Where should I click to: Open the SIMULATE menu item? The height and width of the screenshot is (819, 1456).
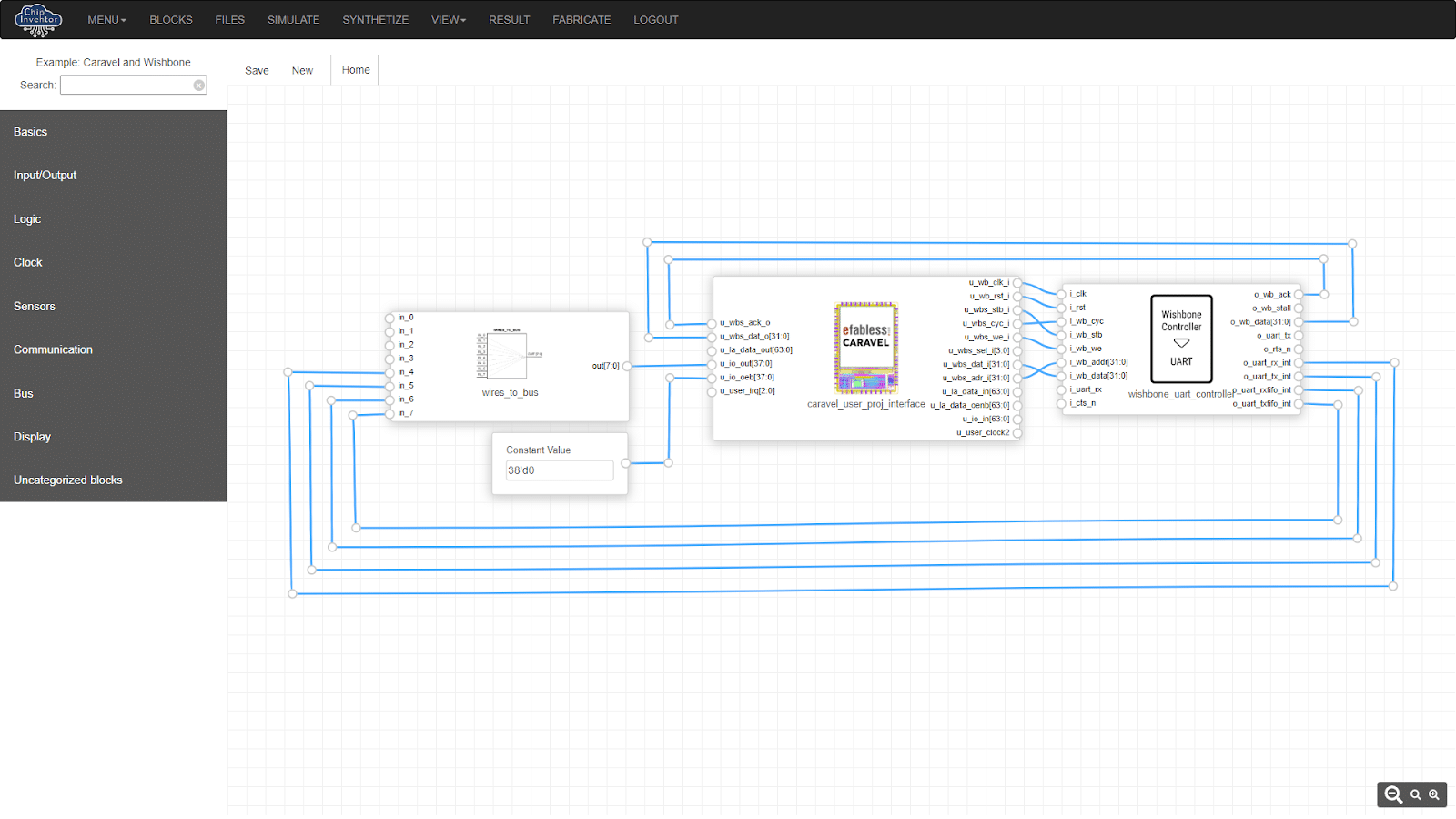(293, 20)
